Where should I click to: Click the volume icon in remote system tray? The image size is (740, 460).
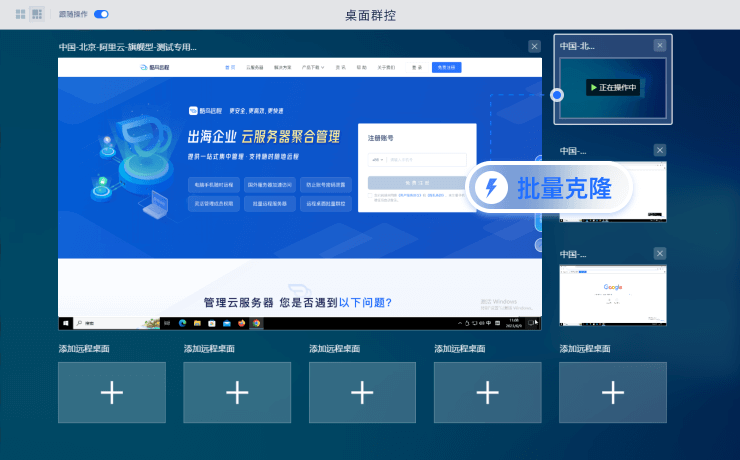[x=481, y=323]
